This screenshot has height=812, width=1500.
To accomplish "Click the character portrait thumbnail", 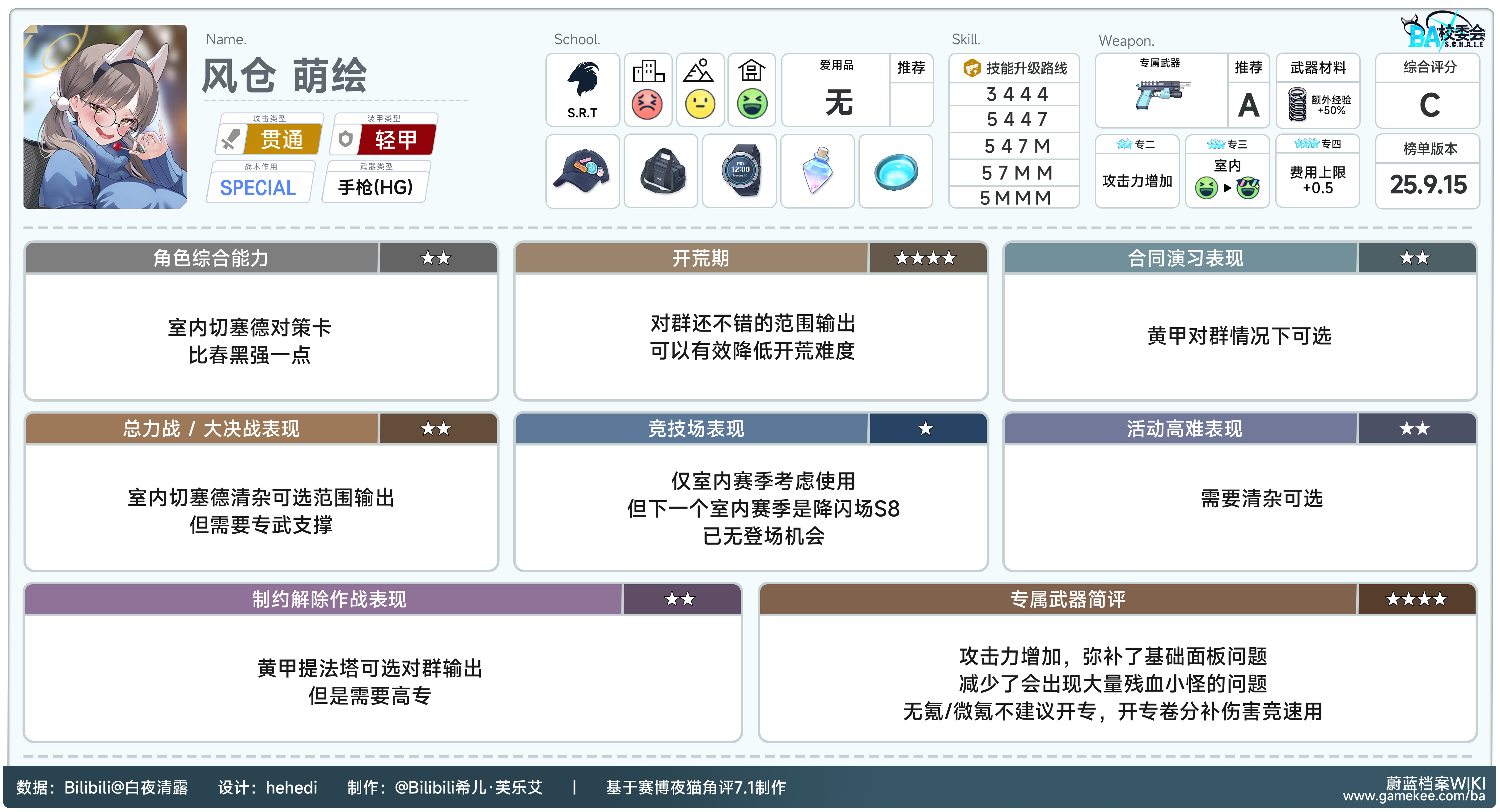I will tap(105, 116).
